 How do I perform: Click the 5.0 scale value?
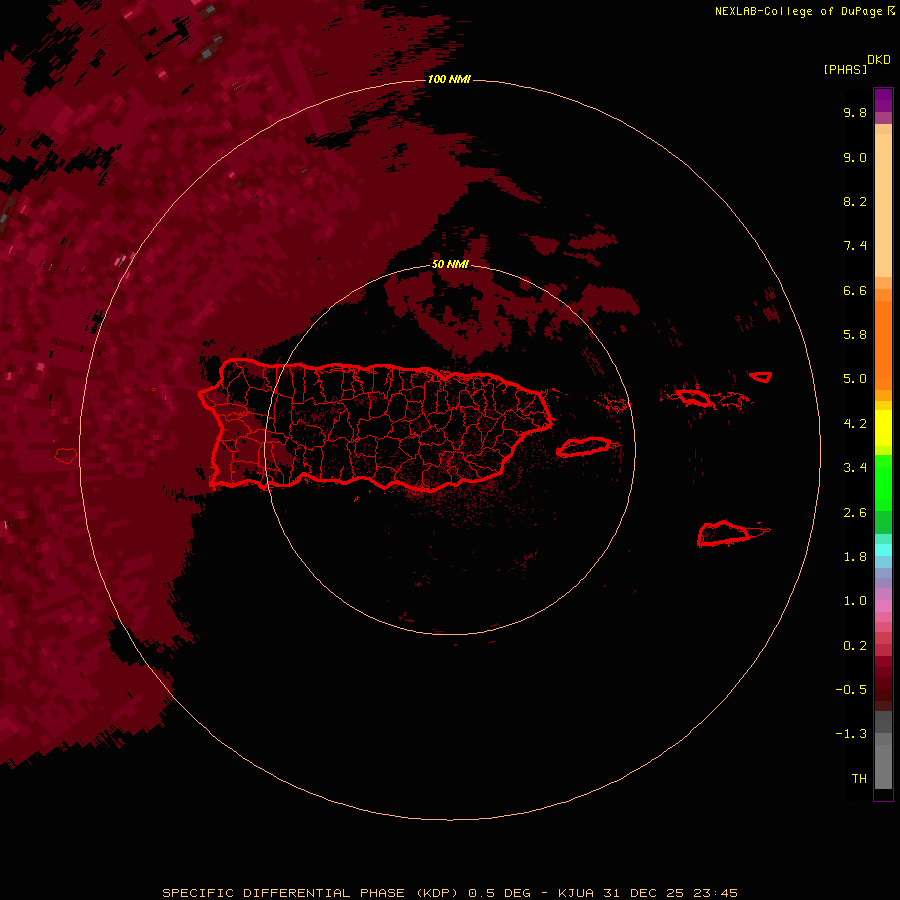pyautogui.click(x=855, y=379)
